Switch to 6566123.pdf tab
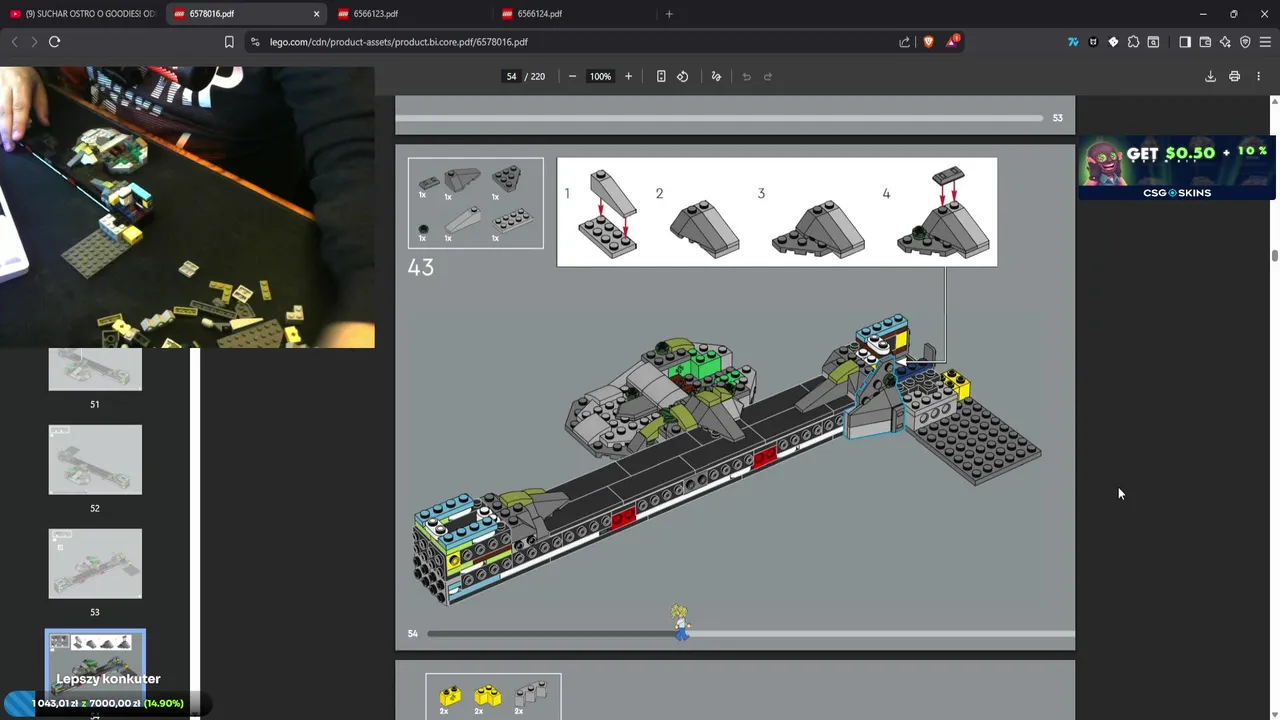The image size is (1280, 720). [x=410, y=14]
